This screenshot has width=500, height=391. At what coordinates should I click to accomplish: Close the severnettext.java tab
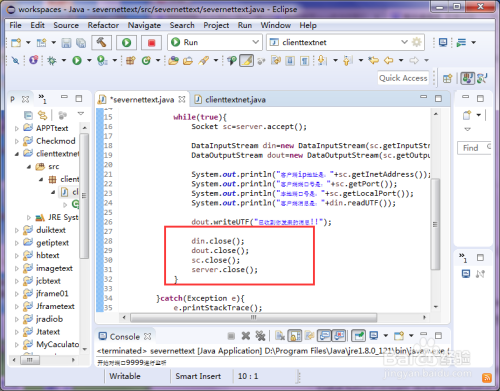182,99
